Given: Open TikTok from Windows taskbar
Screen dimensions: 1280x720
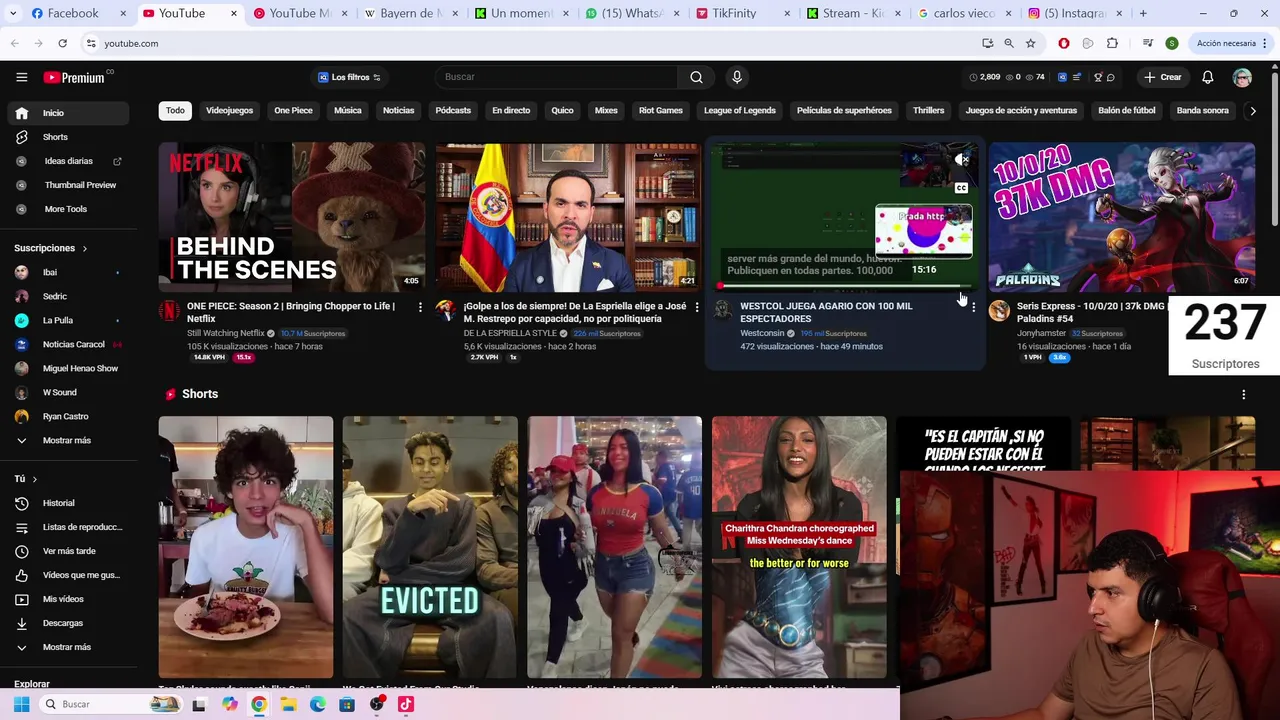Looking at the screenshot, I should [405, 704].
